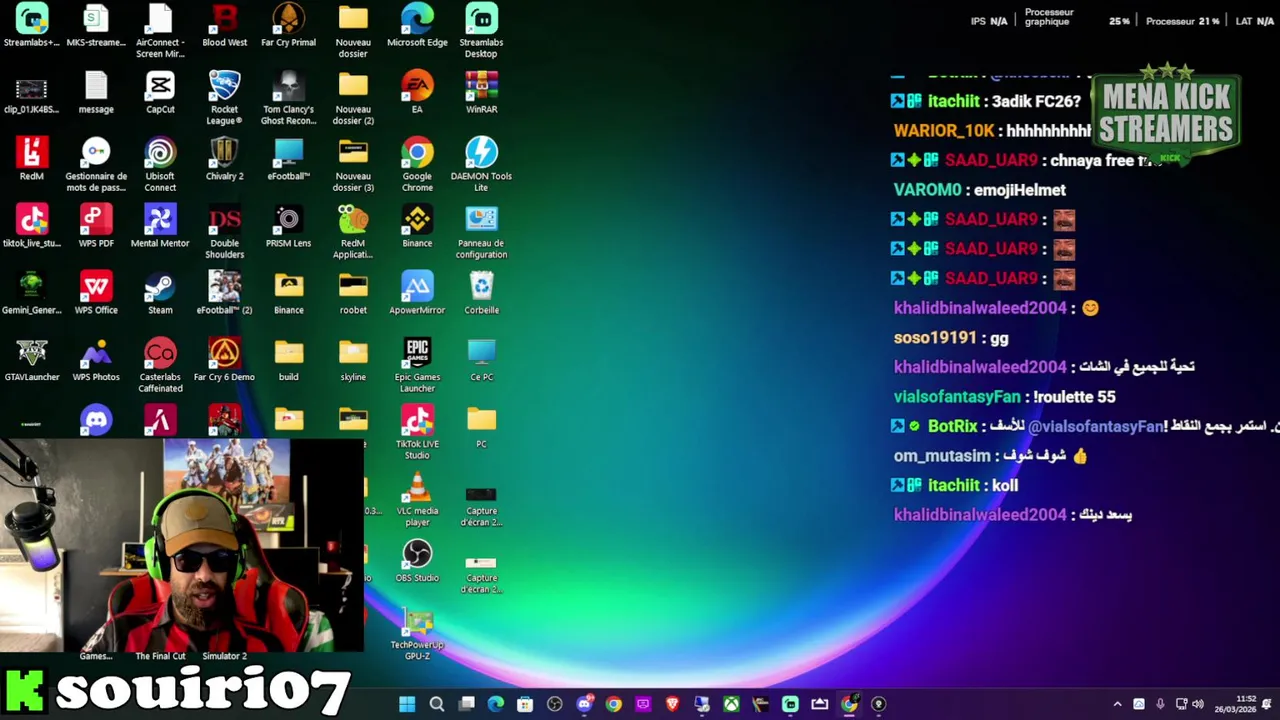Open the Nouveau dossier (3) folder
The width and height of the screenshot is (1280, 720).
(353, 165)
